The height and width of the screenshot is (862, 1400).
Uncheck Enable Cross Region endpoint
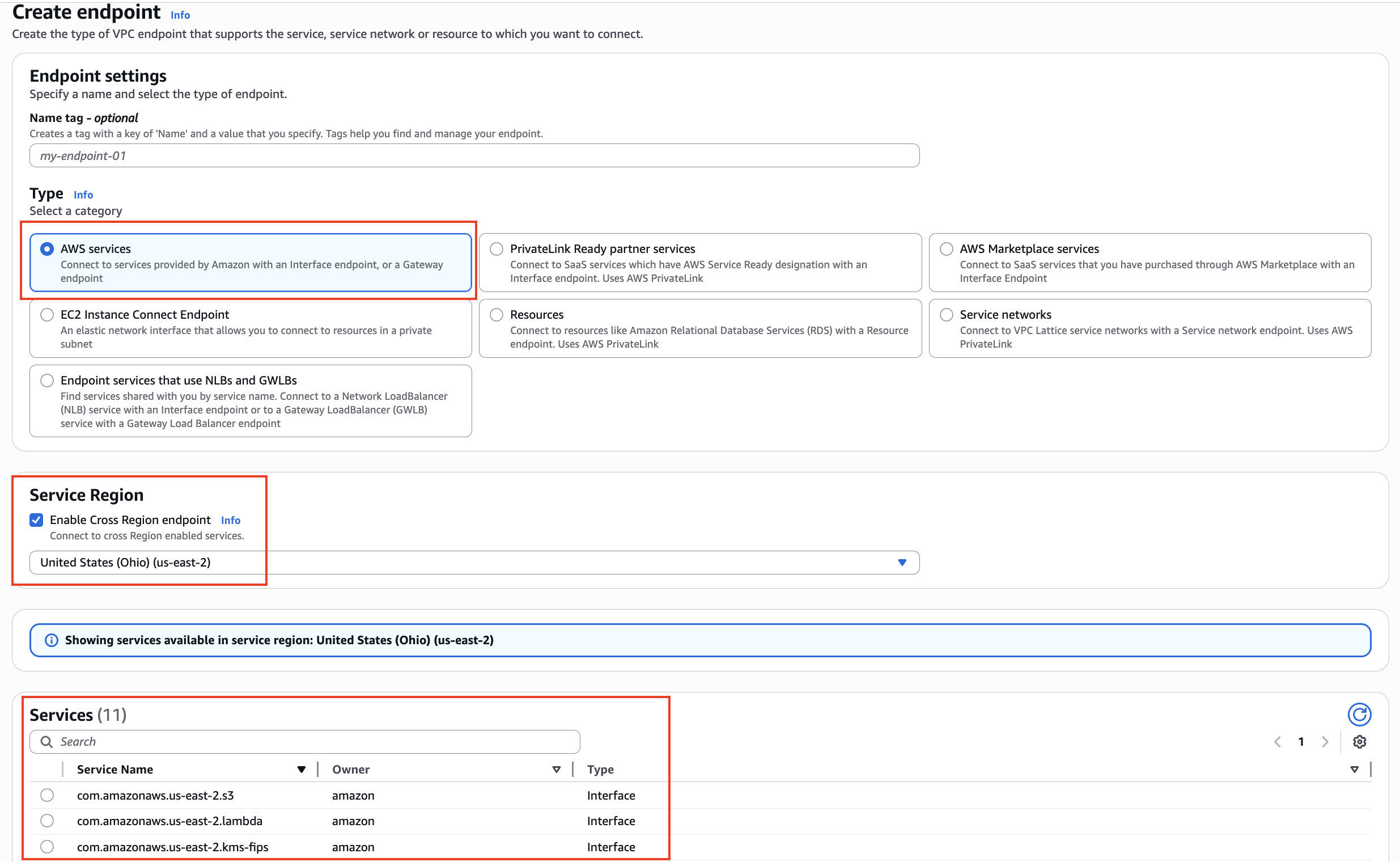click(x=36, y=519)
